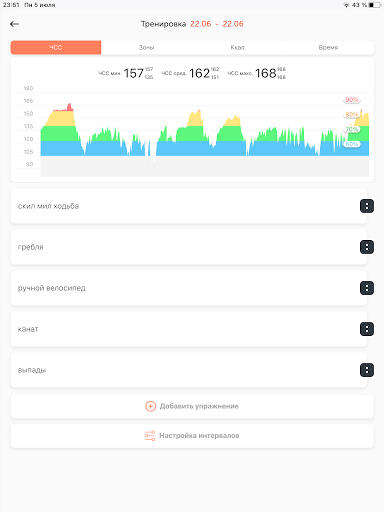Open options menu for выпады
Image resolution: width=384 pixels, height=512 pixels.
(367, 370)
